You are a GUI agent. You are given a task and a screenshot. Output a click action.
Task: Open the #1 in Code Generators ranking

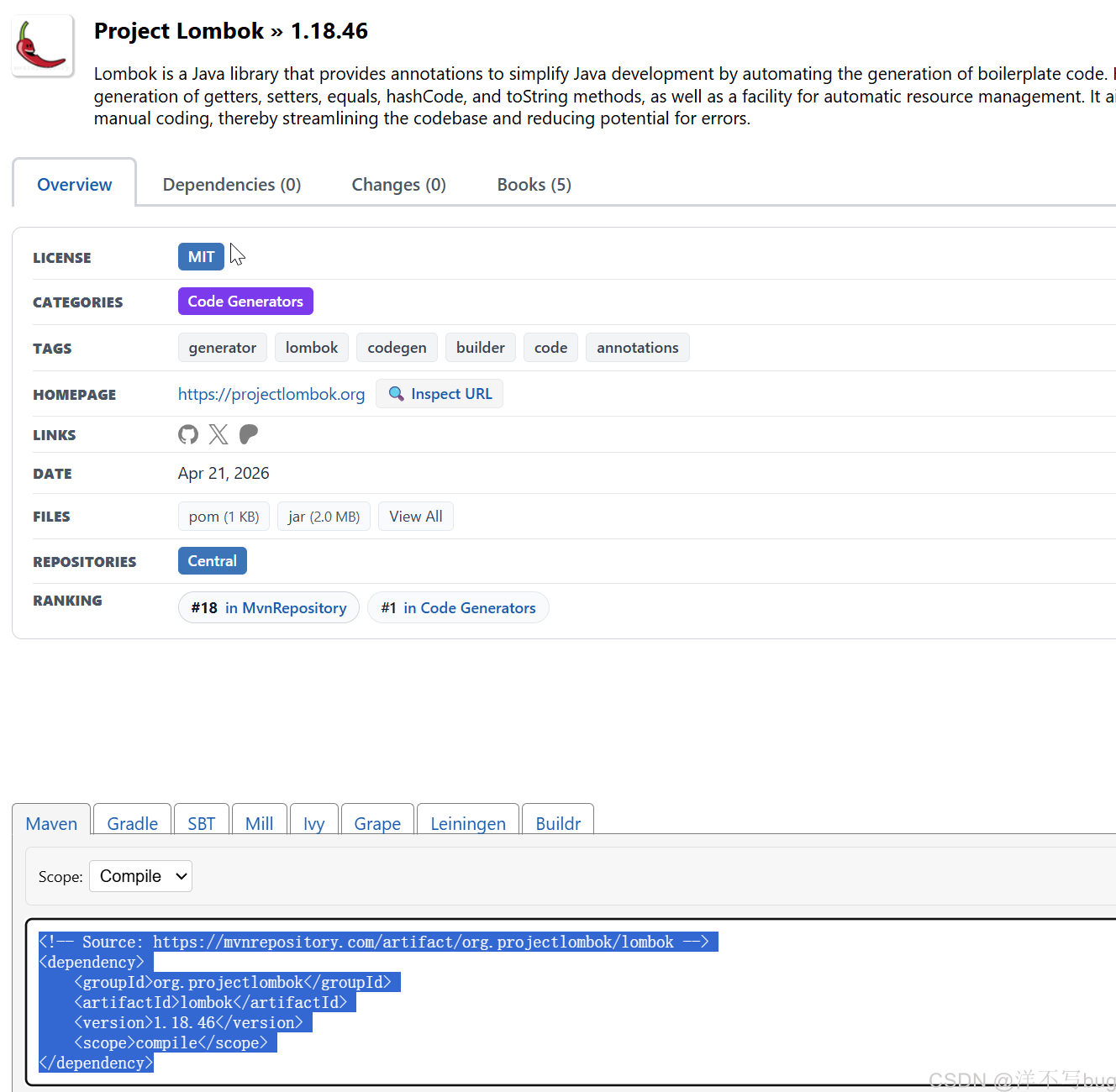(458, 607)
